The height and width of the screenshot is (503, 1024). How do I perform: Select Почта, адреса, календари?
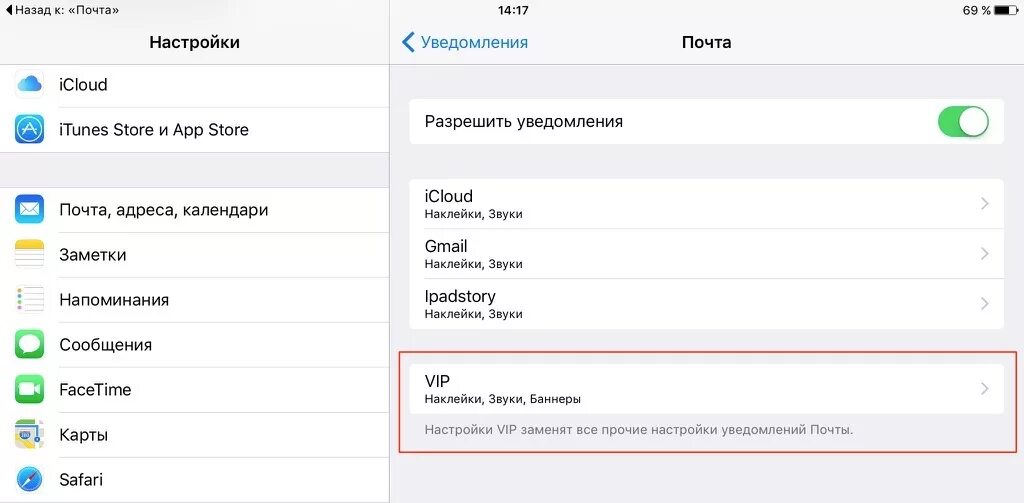[x=195, y=210]
